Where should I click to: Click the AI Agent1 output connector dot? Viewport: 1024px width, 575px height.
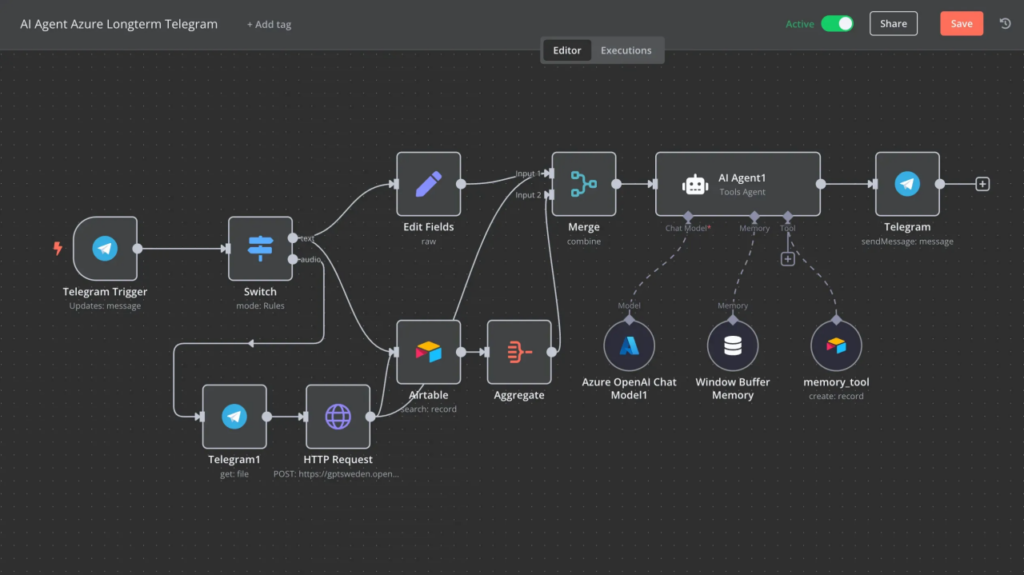coord(821,184)
